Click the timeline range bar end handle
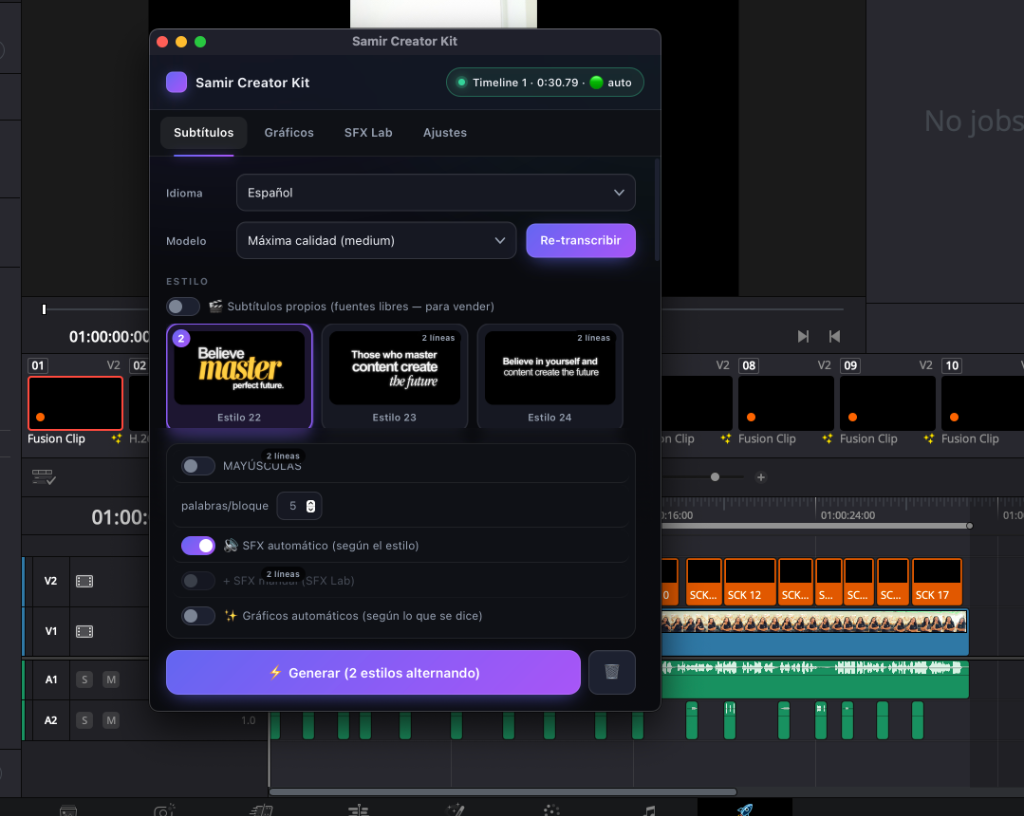 click(x=969, y=526)
